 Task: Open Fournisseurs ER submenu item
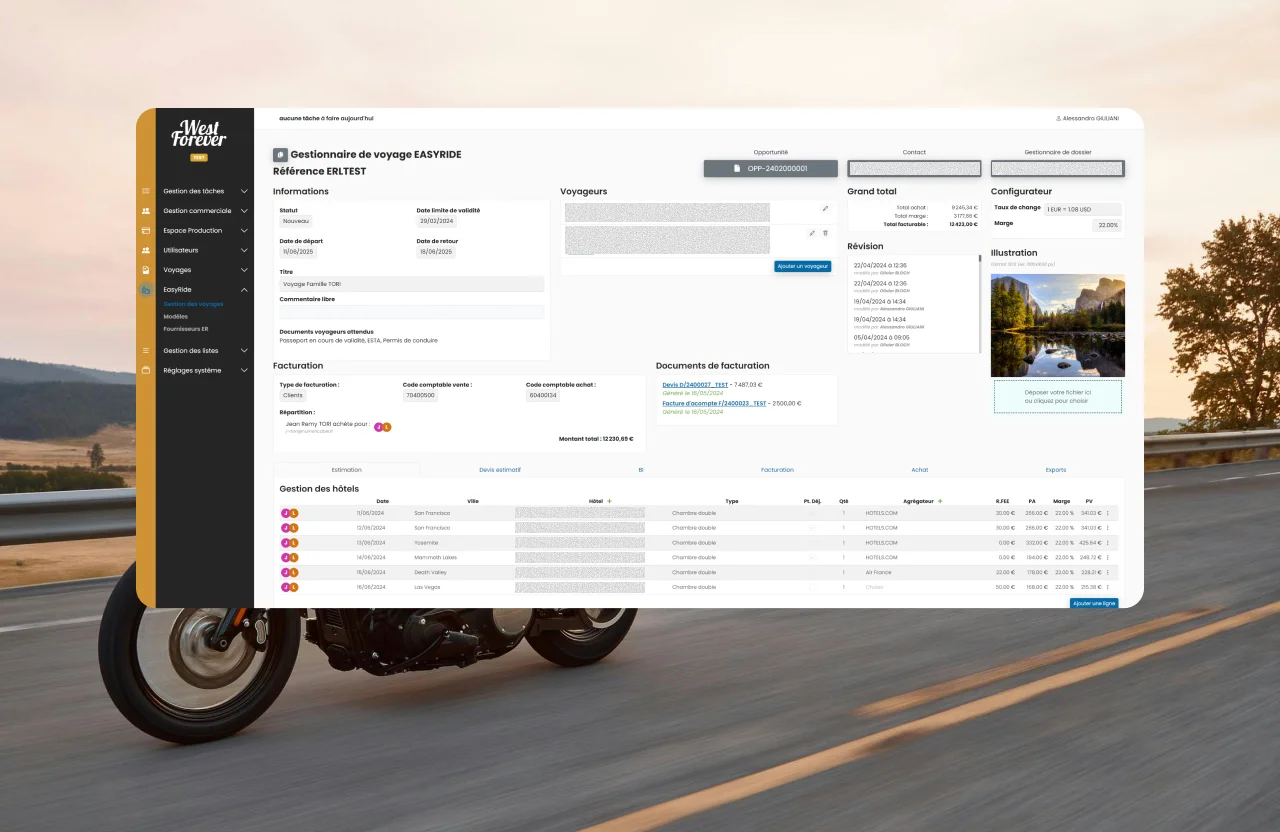coord(186,328)
